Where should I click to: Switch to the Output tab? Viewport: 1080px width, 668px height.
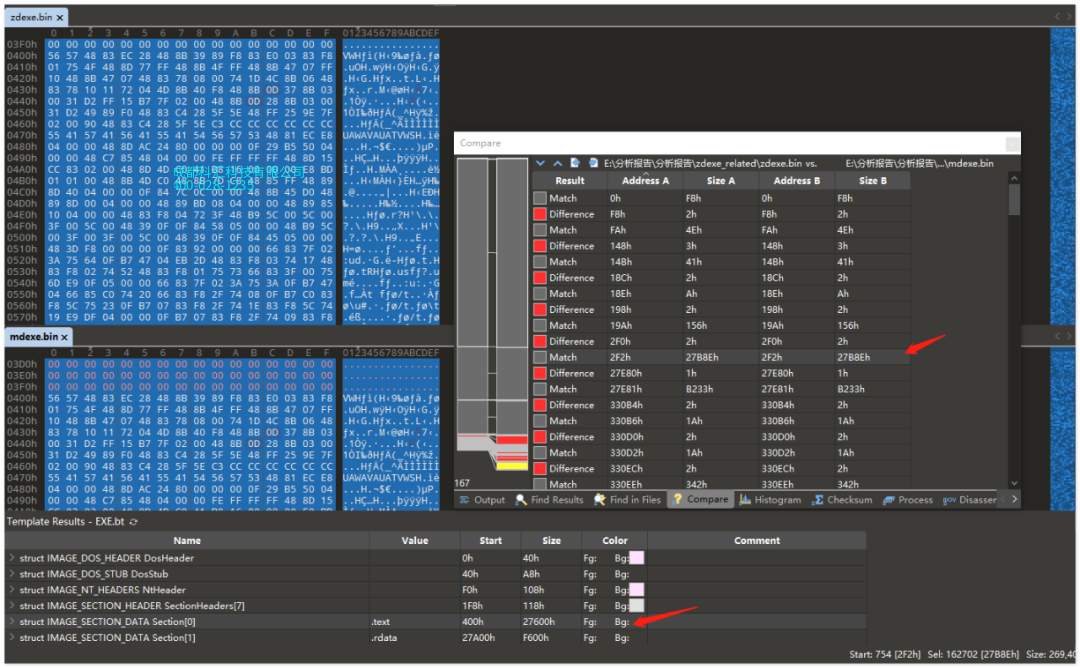point(482,500)
